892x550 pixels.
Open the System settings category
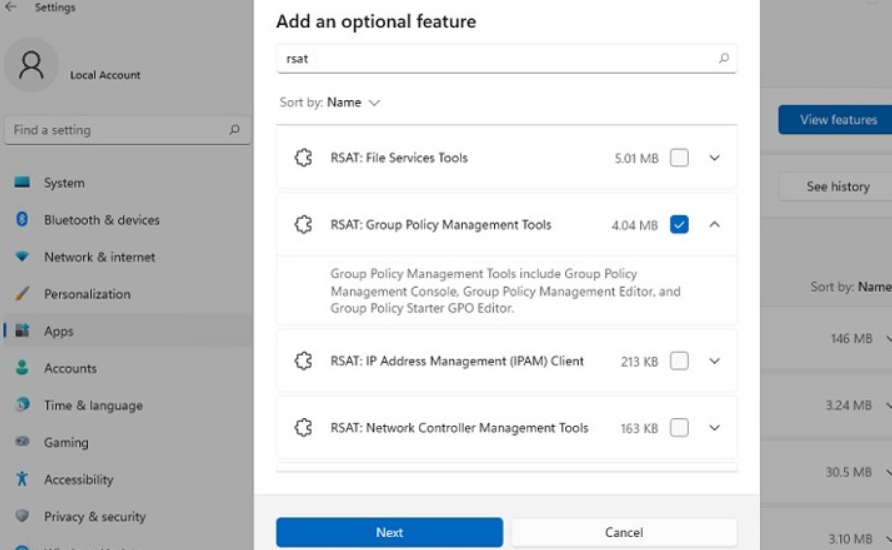point(64,183)
